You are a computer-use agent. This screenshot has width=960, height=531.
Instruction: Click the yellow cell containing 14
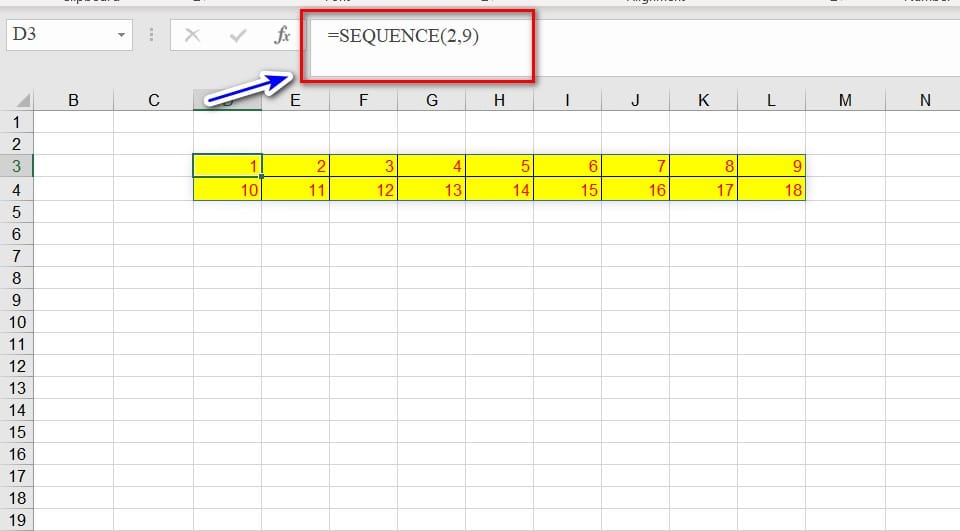pos(499,190)
